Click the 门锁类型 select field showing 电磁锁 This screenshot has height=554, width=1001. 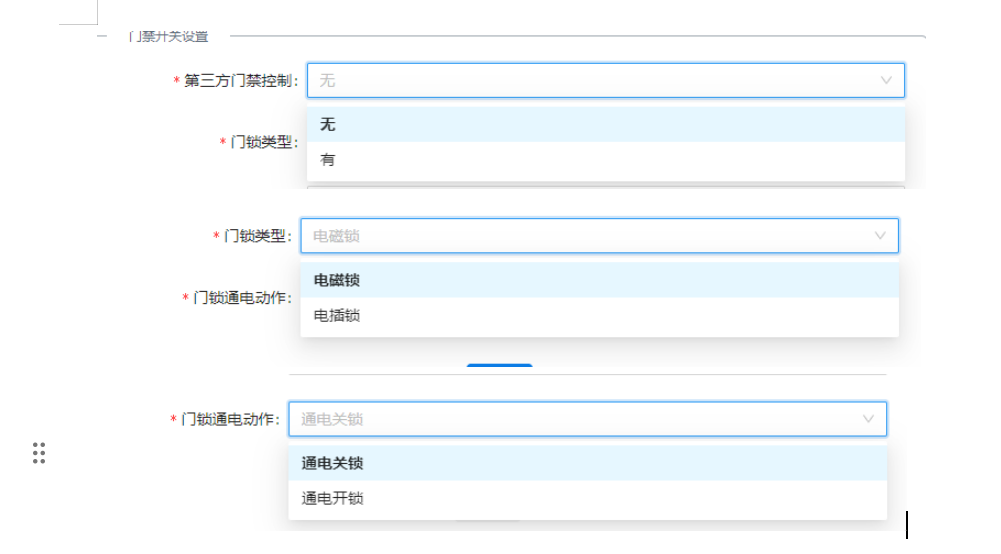[585, 236]
